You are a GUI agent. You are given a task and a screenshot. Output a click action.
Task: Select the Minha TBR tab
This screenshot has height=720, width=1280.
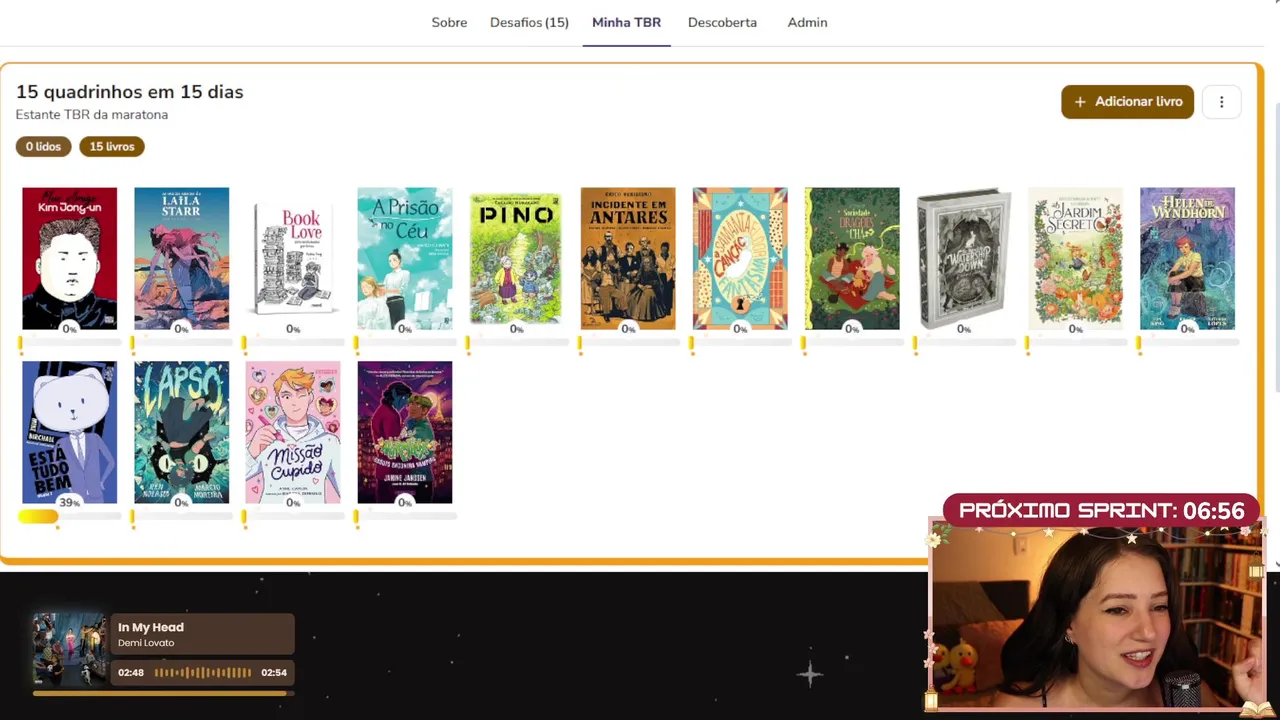point(626,22)
